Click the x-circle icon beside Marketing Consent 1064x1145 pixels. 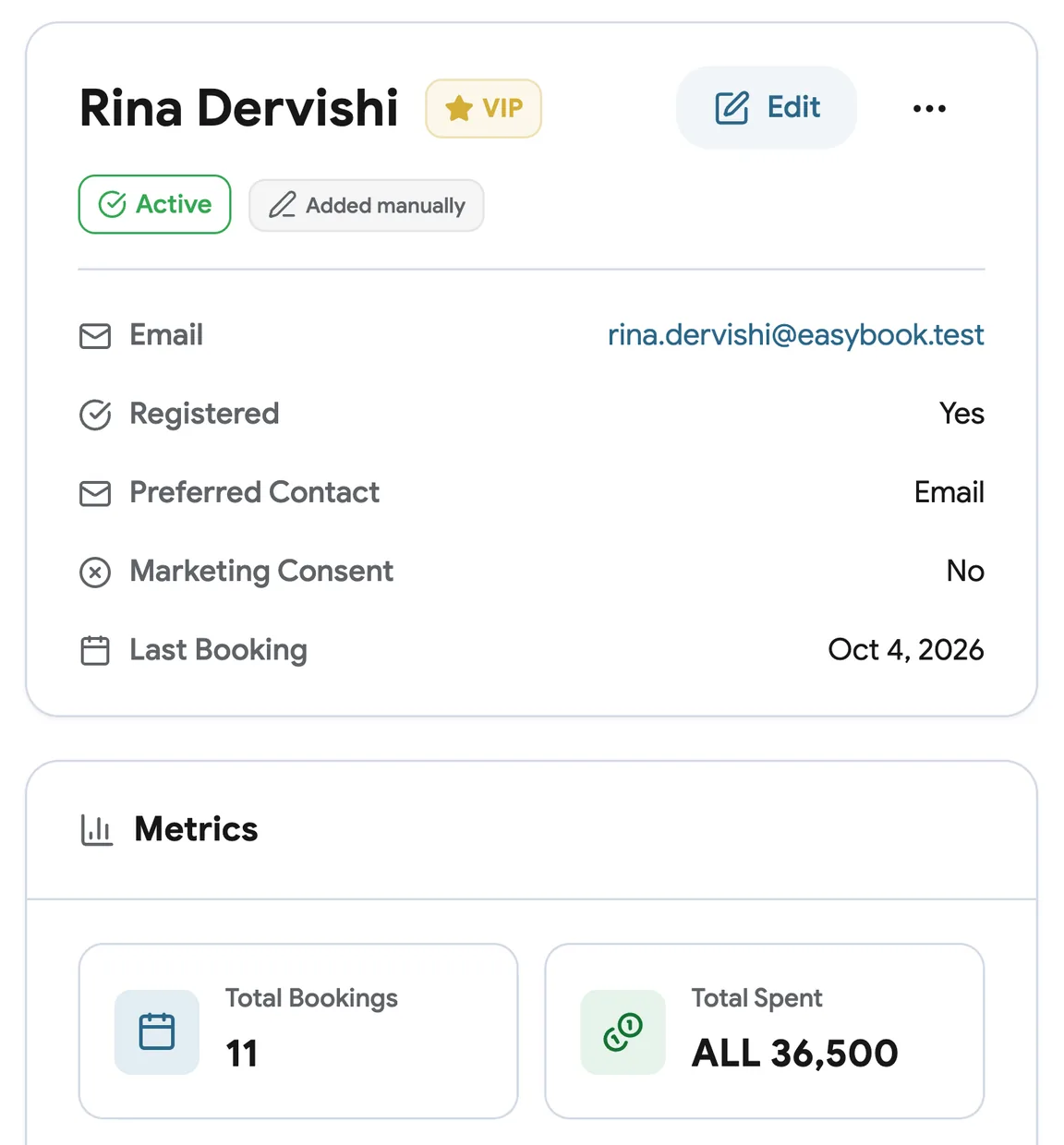tap(95, 572)
